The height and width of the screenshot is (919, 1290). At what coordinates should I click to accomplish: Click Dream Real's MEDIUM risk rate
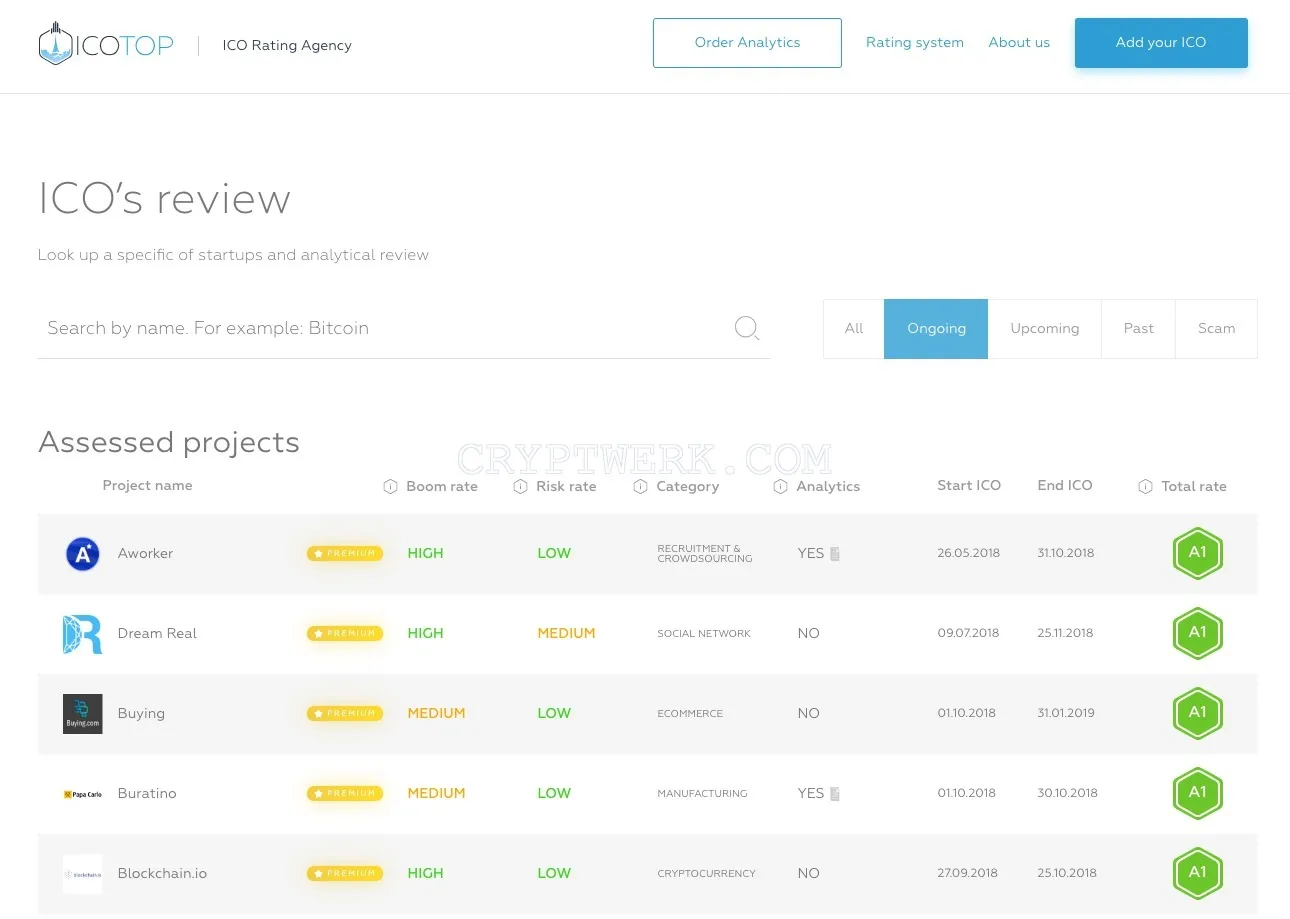click(x=566, y=634)
